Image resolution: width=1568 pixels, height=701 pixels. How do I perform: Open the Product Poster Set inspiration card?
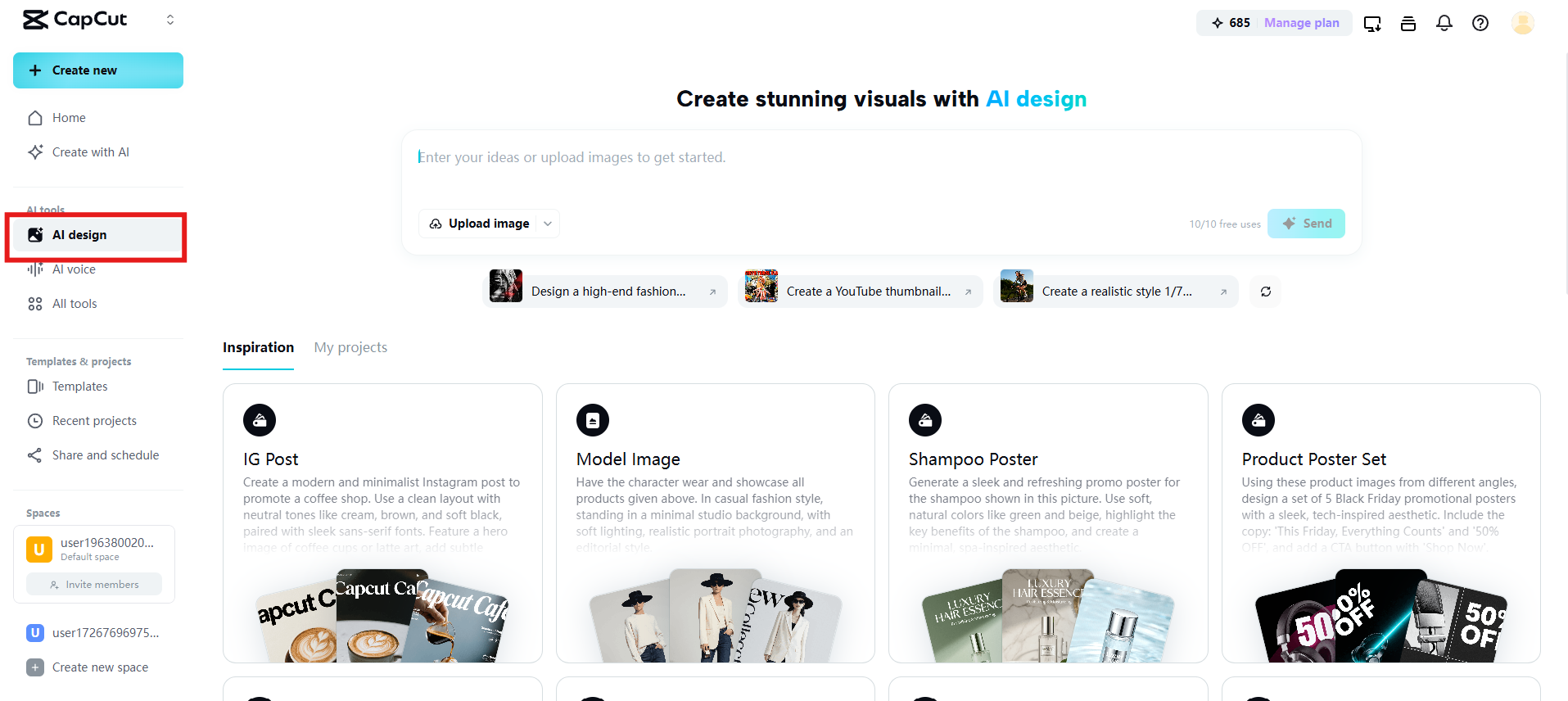click(1381, 523)
